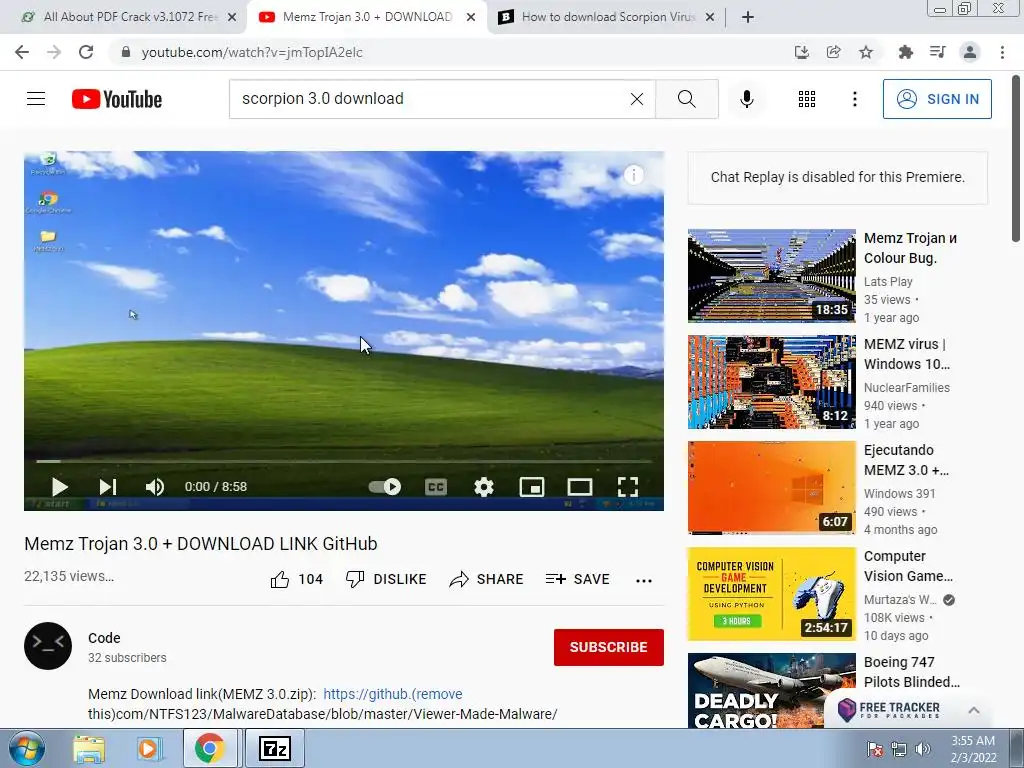Like this video with thumbs up
The height and width of the screenshot is (768, 1024).
click(x=296, y=579)
